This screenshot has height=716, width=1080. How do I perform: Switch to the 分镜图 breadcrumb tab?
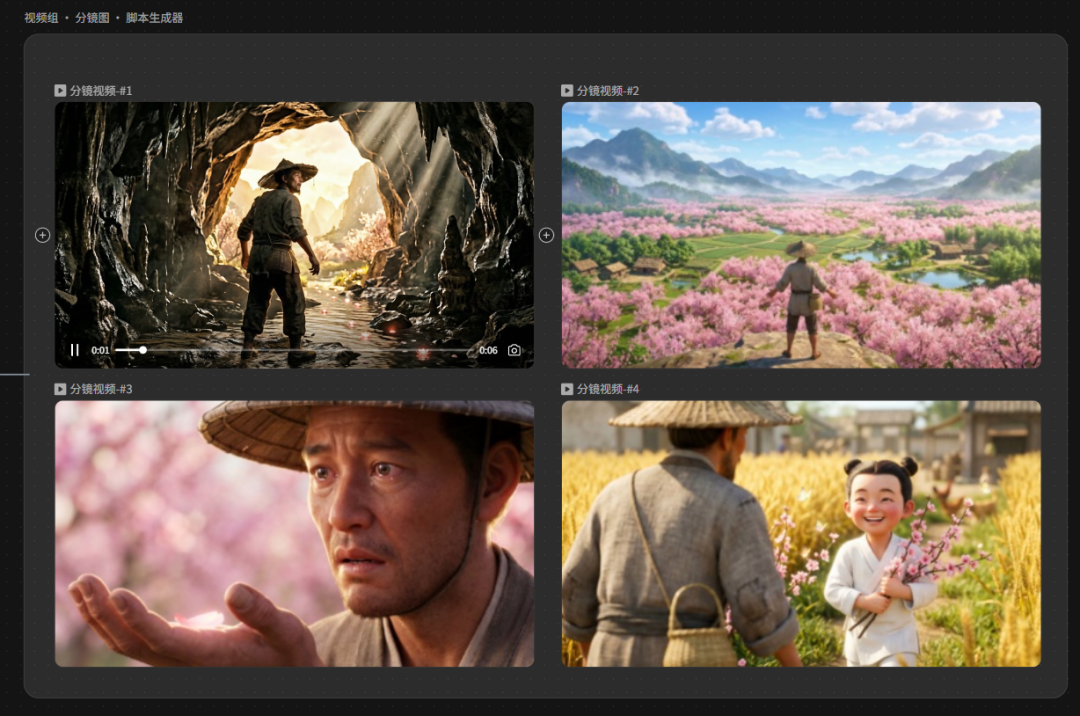[x=92, y=18]
